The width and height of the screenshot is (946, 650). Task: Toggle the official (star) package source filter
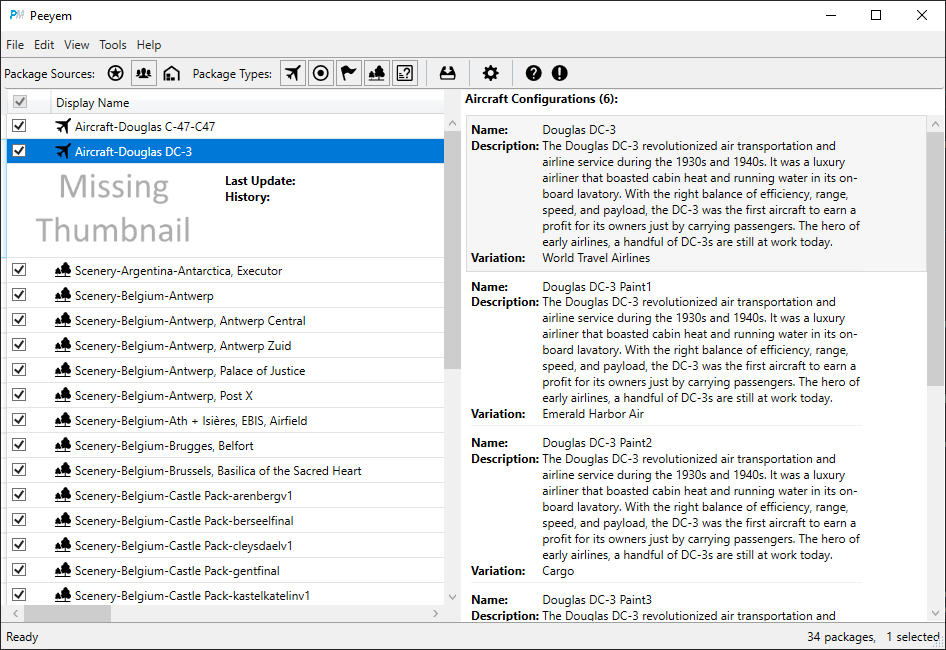[x=116, y=73]
